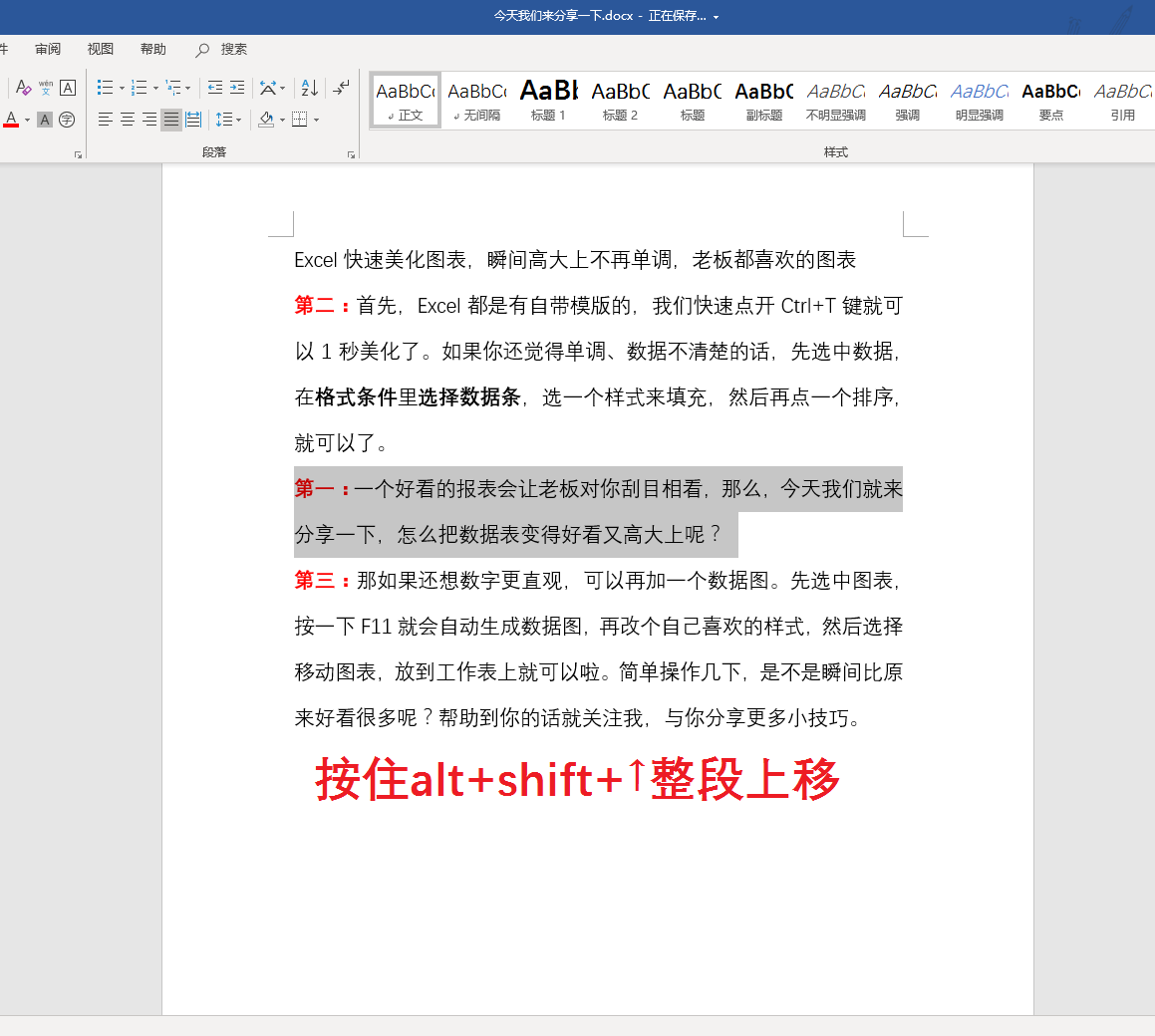Toggle bulleted list formatting
The image size is (1155, 1036).
coord(105,87)
